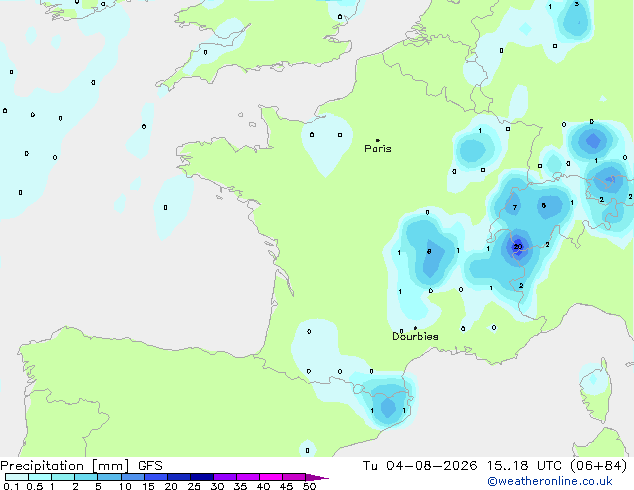Click the legend swatch between 40 and 45
The height and width of the screenshot is (490, 634).
[x=271, y=477]
